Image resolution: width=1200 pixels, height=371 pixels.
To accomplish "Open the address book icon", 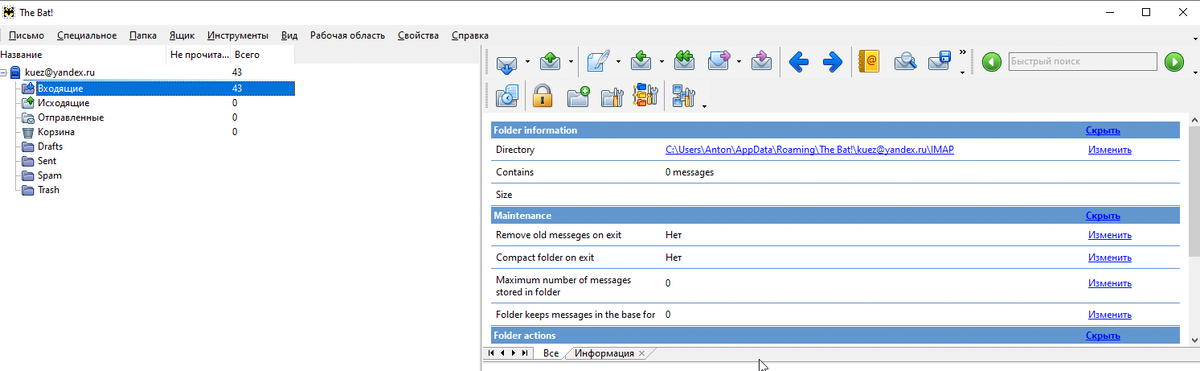I will 868,62.
